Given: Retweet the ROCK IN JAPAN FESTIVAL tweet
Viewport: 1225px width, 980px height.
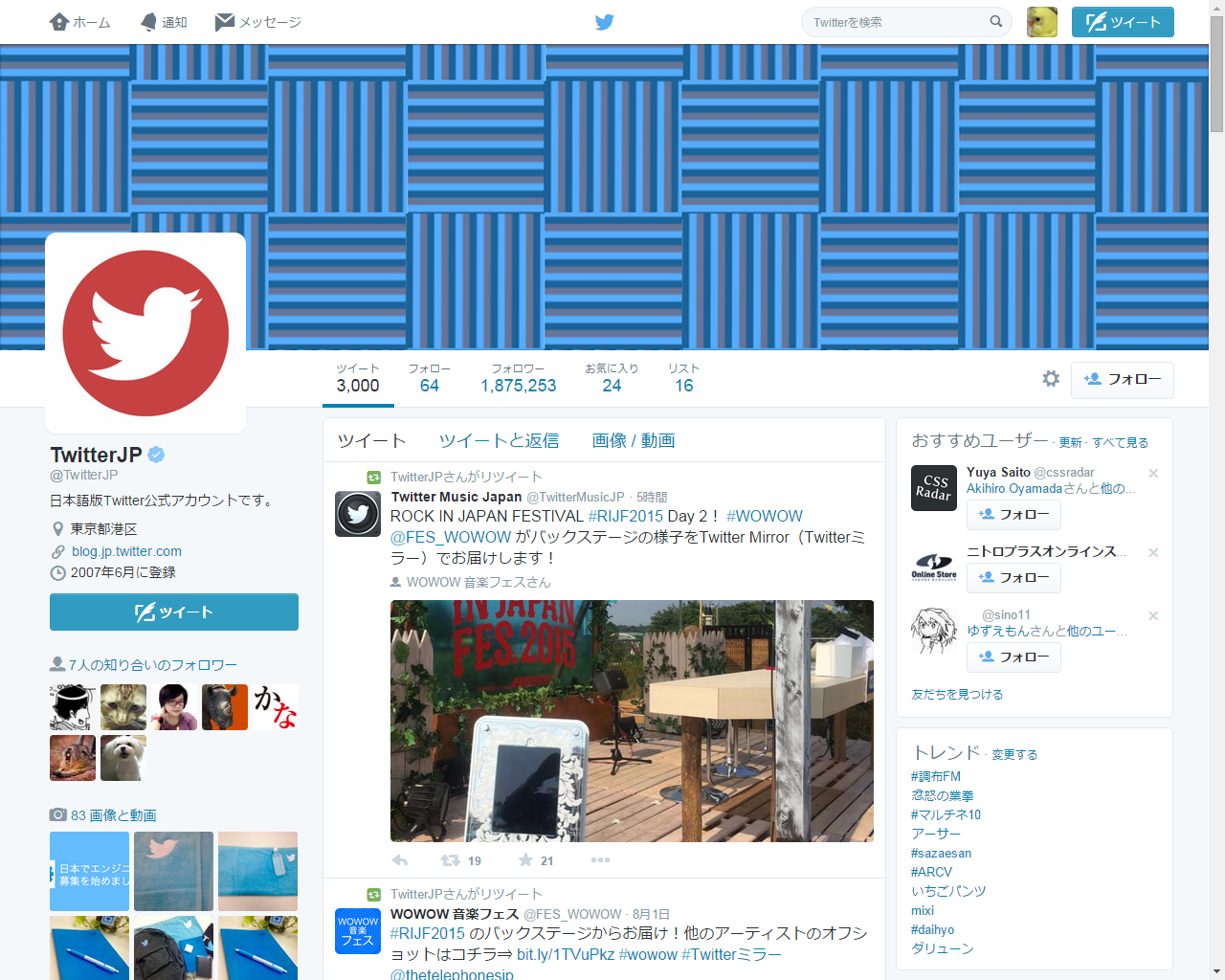Looking at the screenshot, I should point(451,860).
